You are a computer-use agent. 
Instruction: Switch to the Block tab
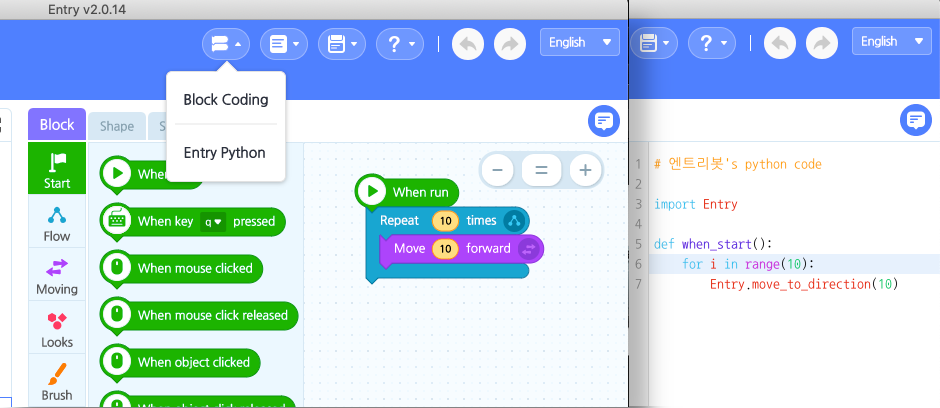57,125
